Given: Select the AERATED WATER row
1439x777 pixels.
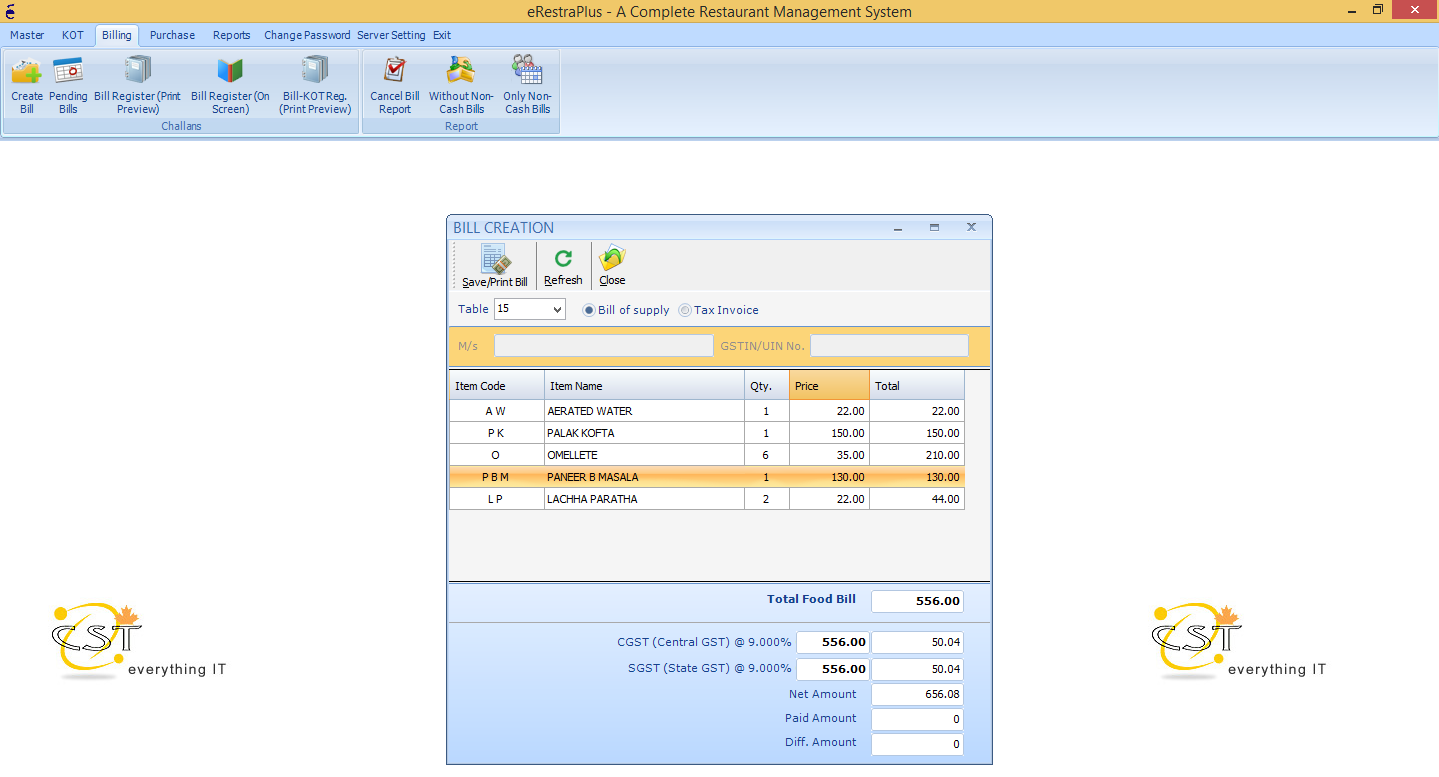Looking at the screenshot, I should pos(707,411).
